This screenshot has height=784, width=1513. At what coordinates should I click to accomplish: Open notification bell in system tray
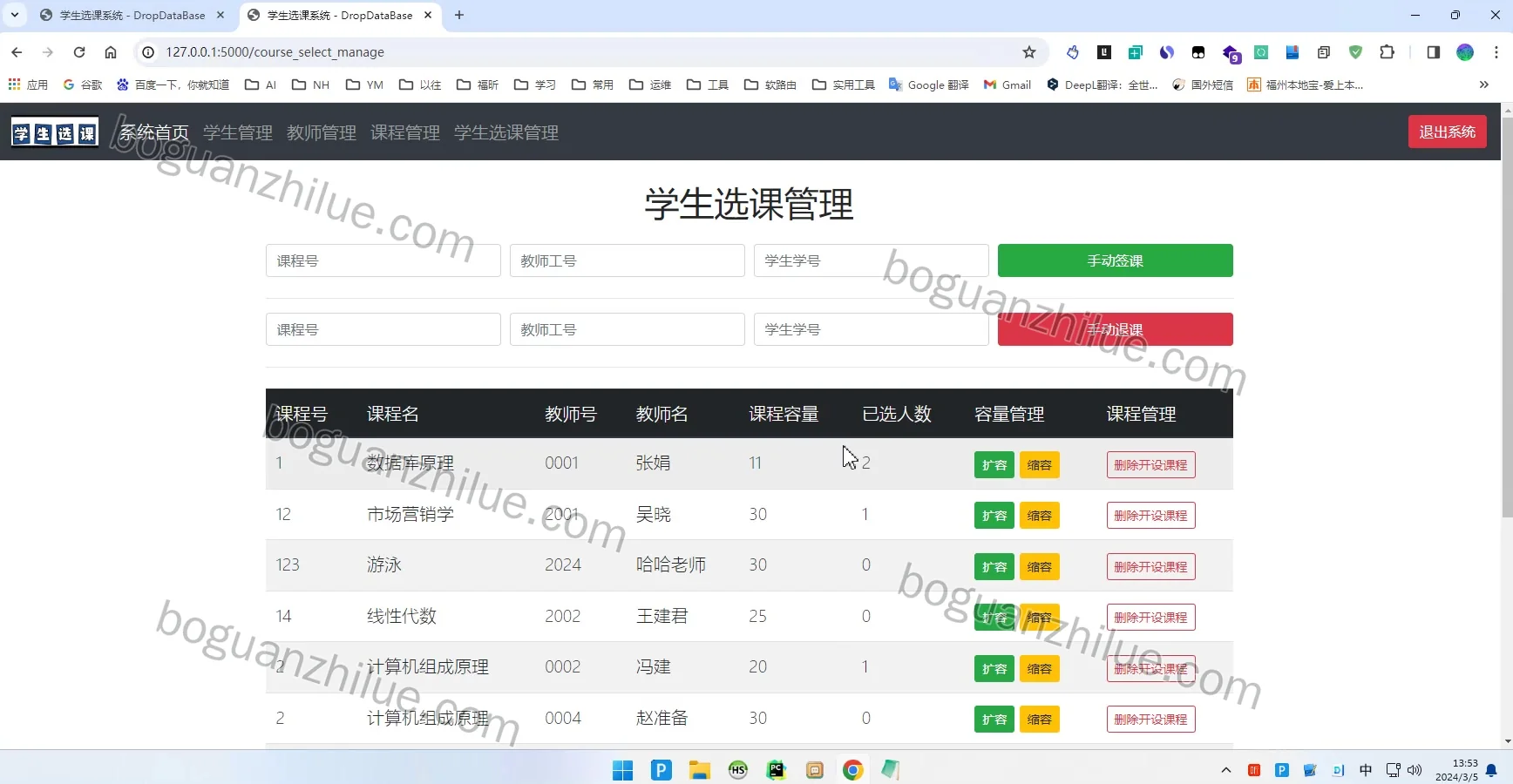tap(1491, 770)
